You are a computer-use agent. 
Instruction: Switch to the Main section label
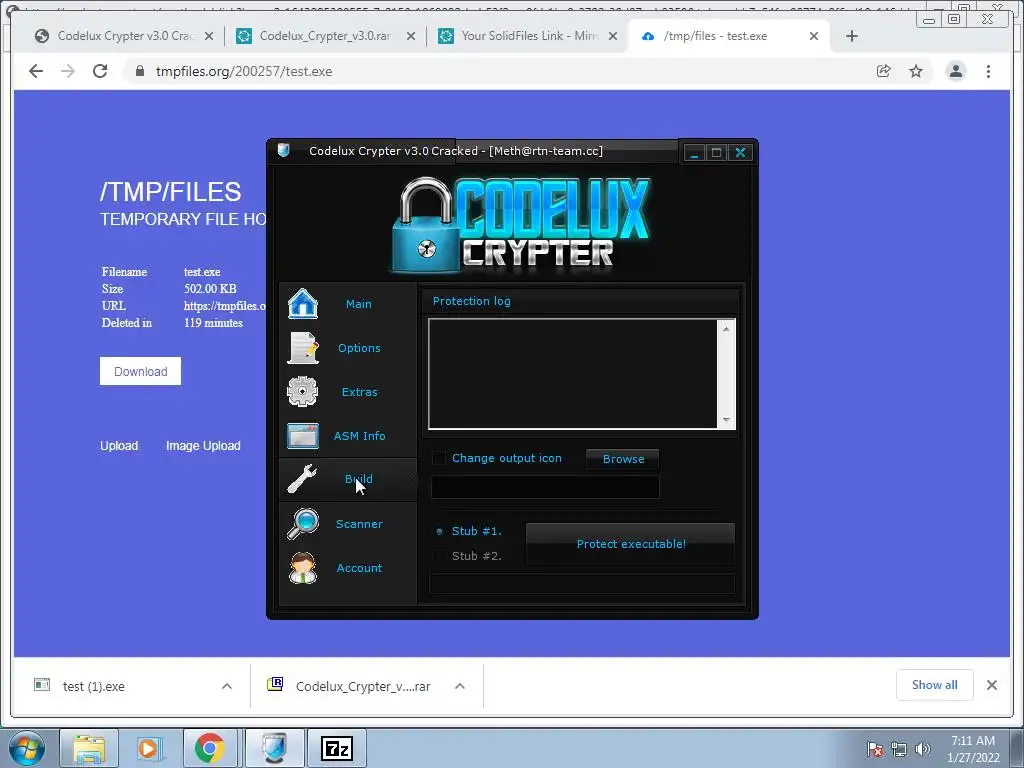pos(359,304)
